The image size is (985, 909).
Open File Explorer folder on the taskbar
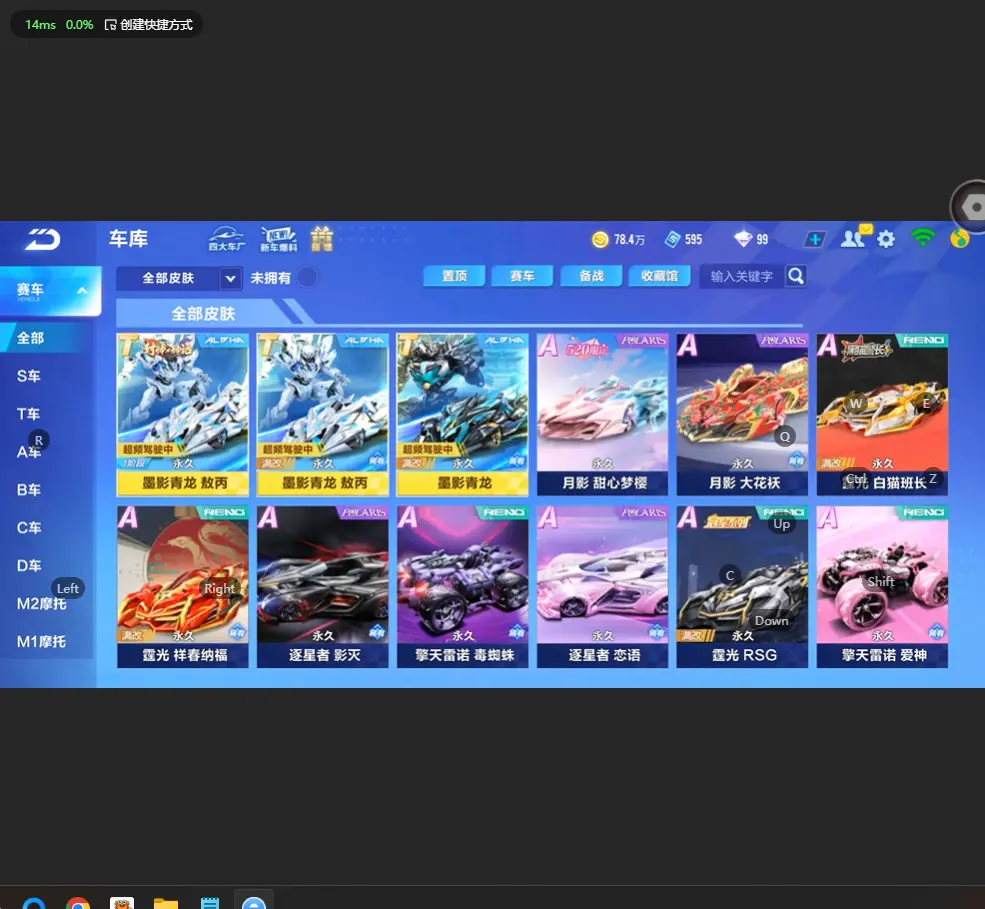[x=166, y=903]
